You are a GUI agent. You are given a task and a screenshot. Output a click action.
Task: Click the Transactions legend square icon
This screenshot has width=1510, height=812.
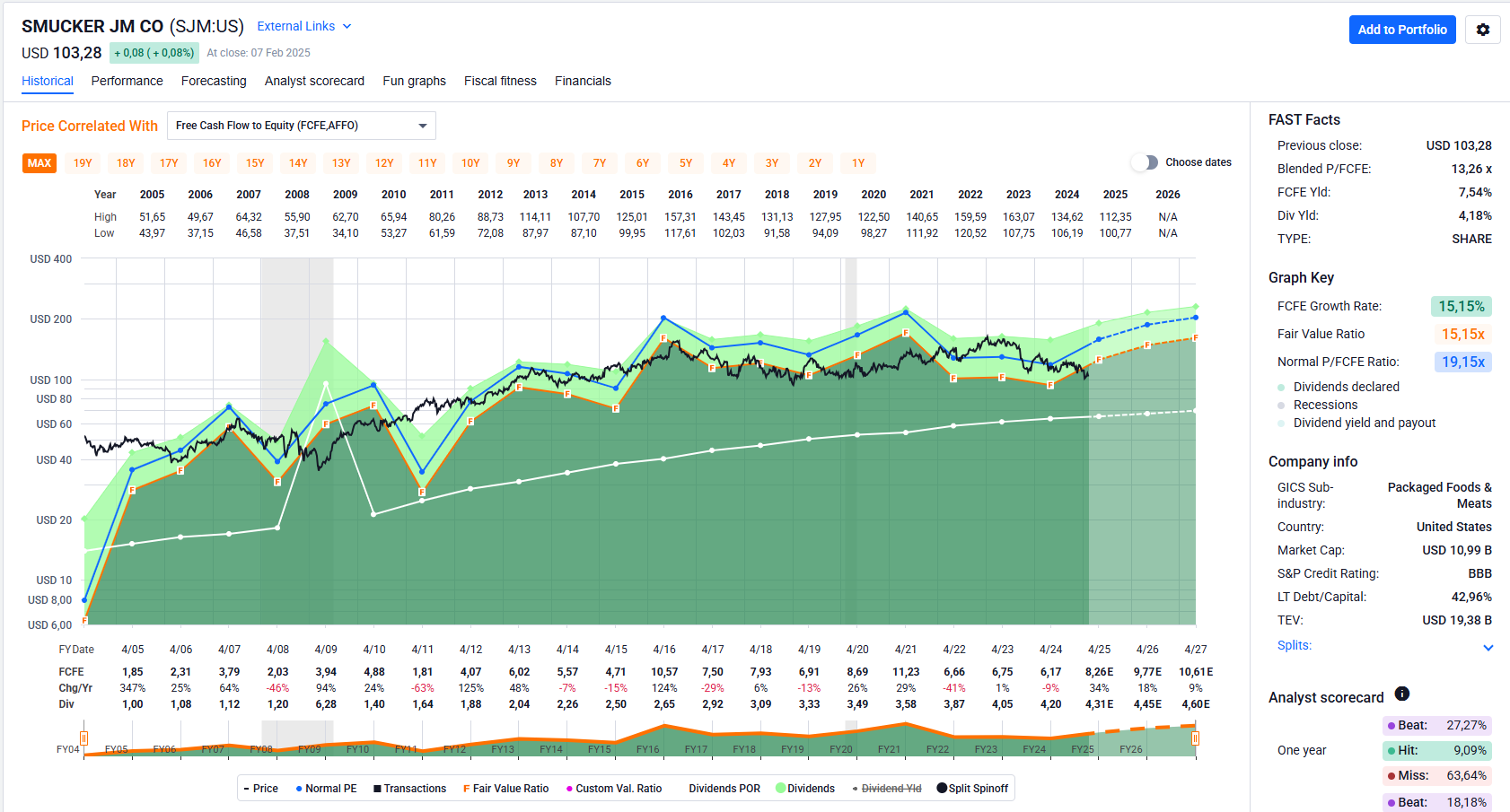tap(378, 789)
